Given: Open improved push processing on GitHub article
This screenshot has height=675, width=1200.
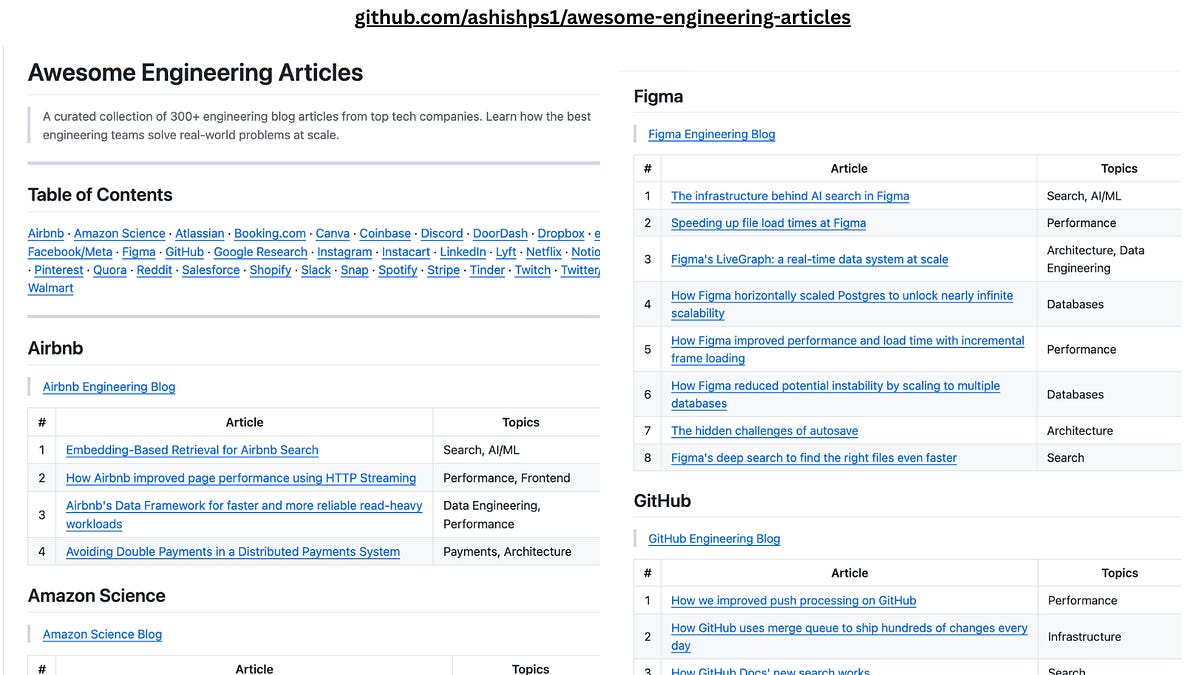Looking at the screenshot, I should point(793,600).
